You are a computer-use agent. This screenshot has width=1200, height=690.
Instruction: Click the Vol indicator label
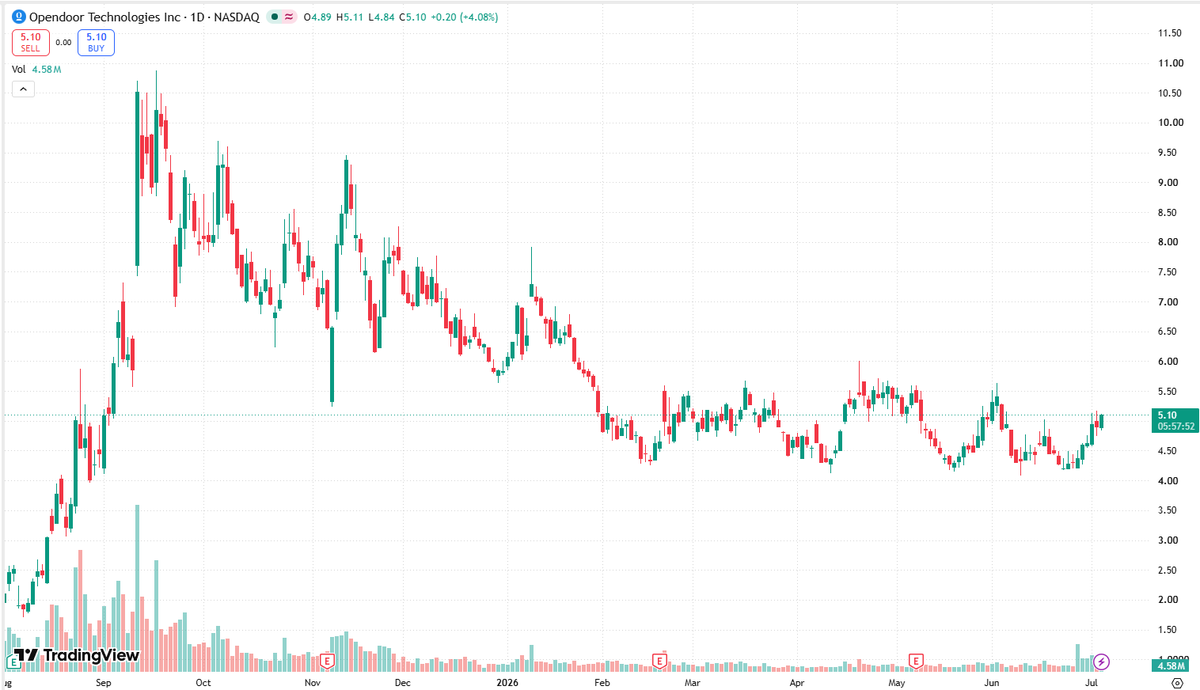pos(18,69)
